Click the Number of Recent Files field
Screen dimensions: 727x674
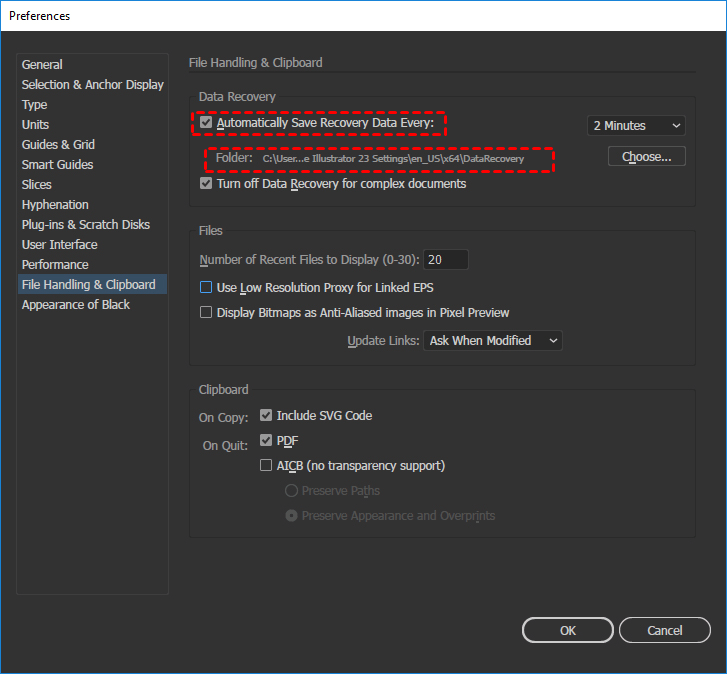tap(446, 260)
